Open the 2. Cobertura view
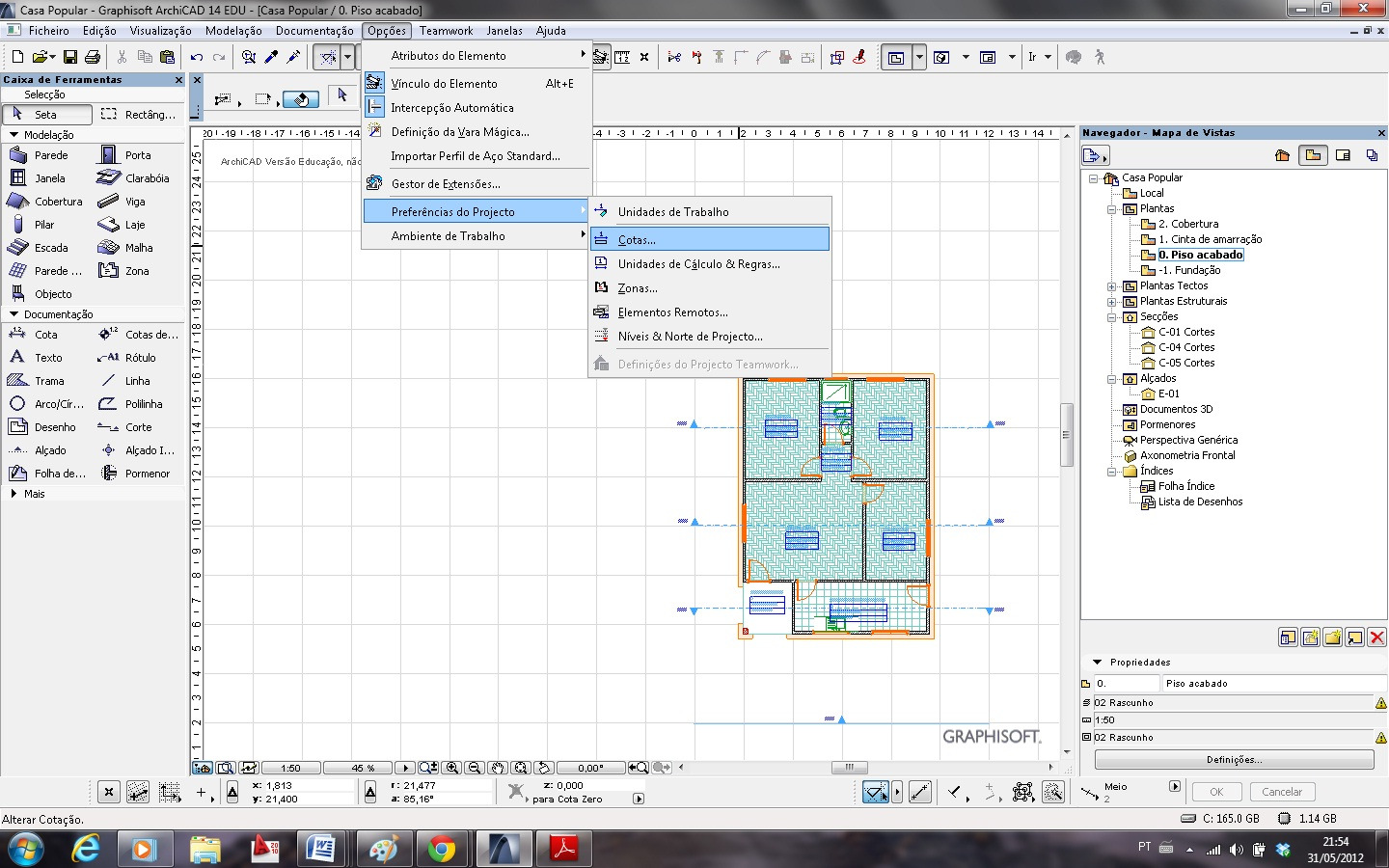 click(x=1187, y=224)
